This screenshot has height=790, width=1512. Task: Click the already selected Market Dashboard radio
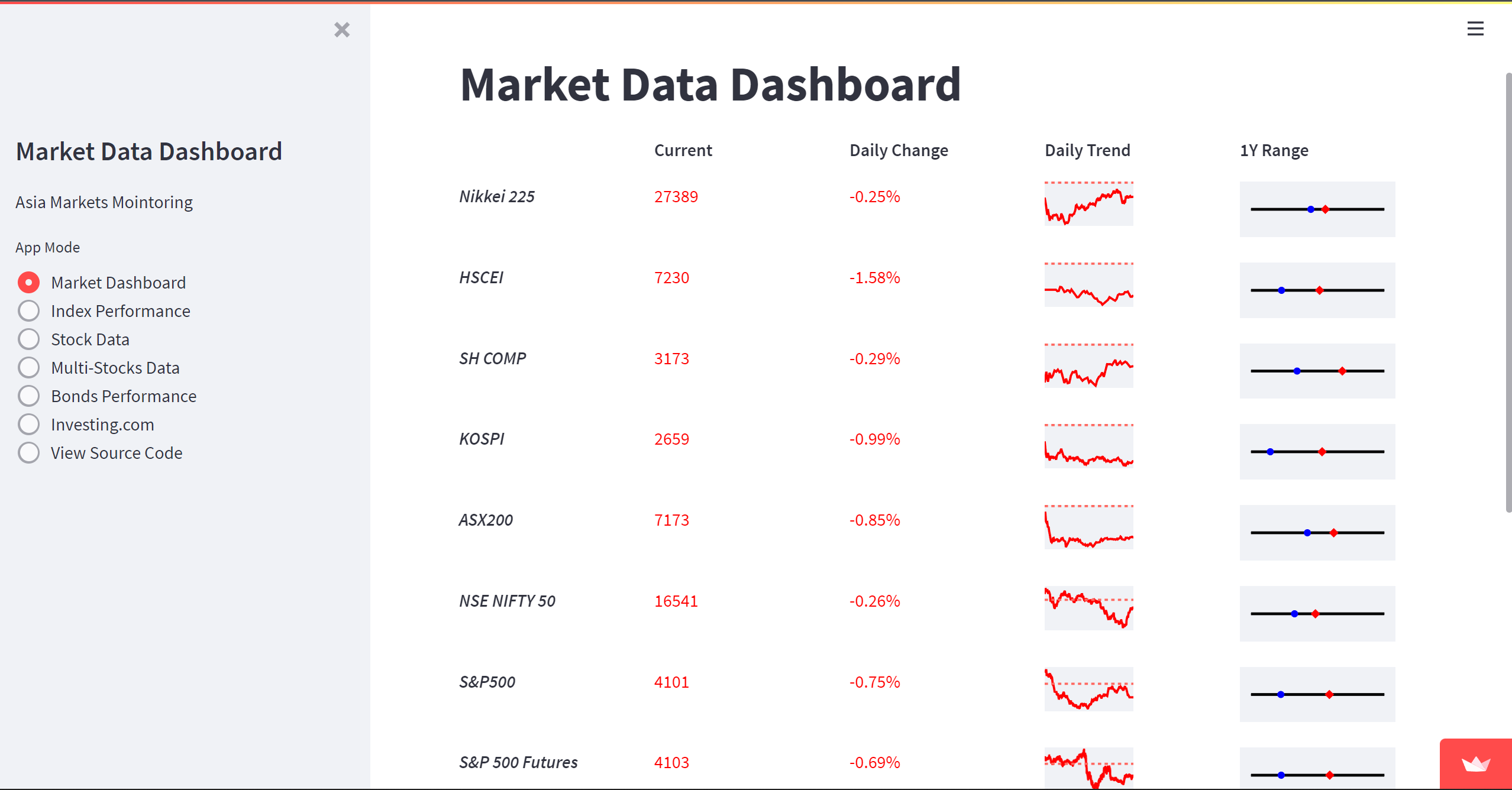coord(28,282)
